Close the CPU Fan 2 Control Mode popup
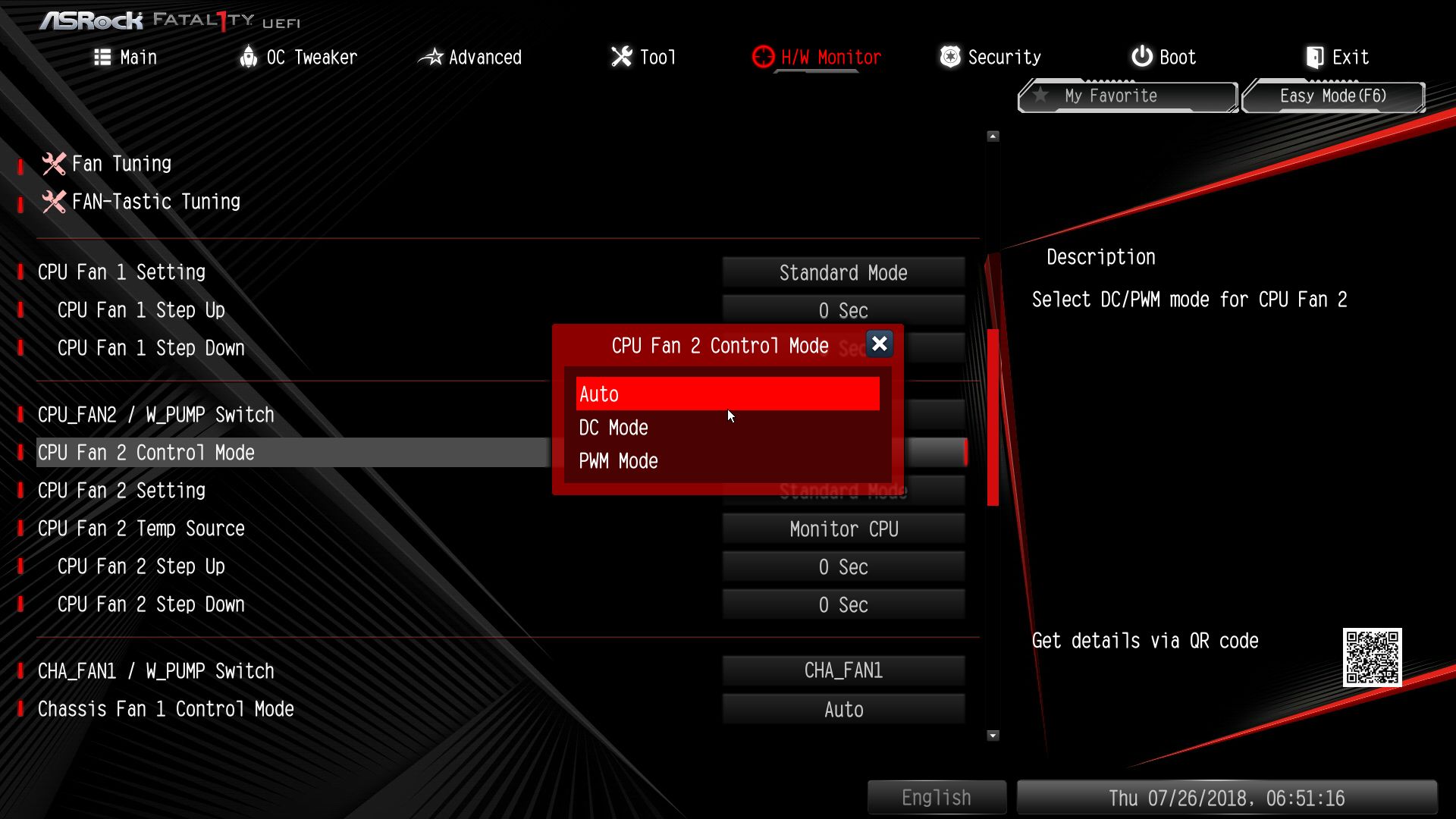 (x=879, y=344)
